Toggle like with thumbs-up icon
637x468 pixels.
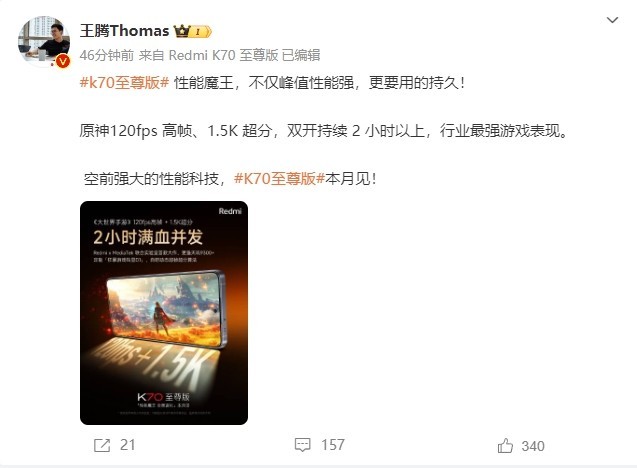point(505,446)
